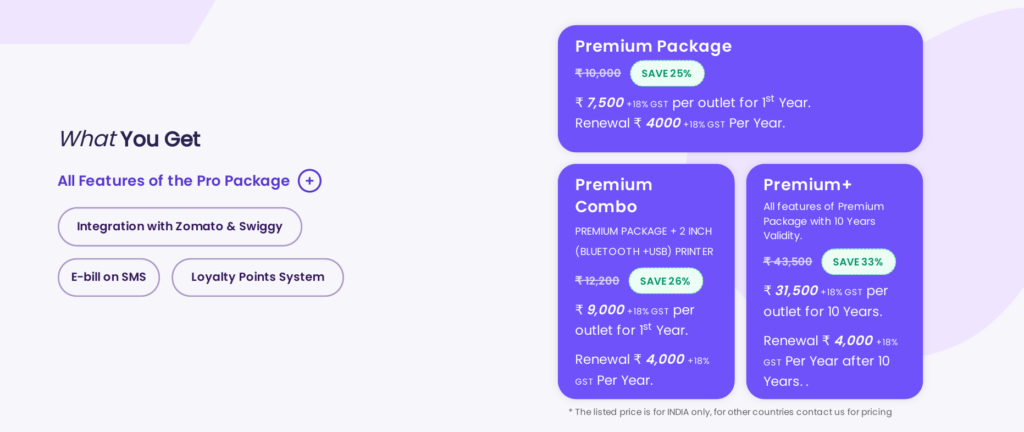This screenshot has height=432, width=1024.
Task: Click the 'SAVE 26%' badge
Action: pos(665,281)
